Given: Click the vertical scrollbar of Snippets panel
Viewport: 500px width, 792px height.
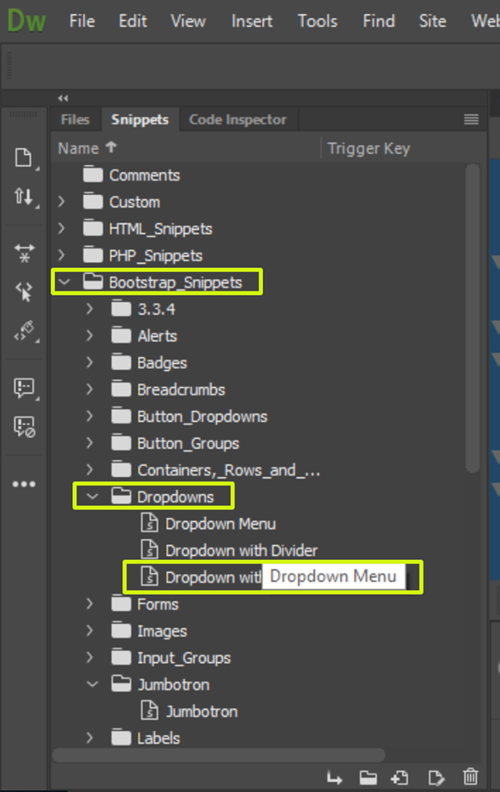Looking at the screenshot, I should (473, 318).
